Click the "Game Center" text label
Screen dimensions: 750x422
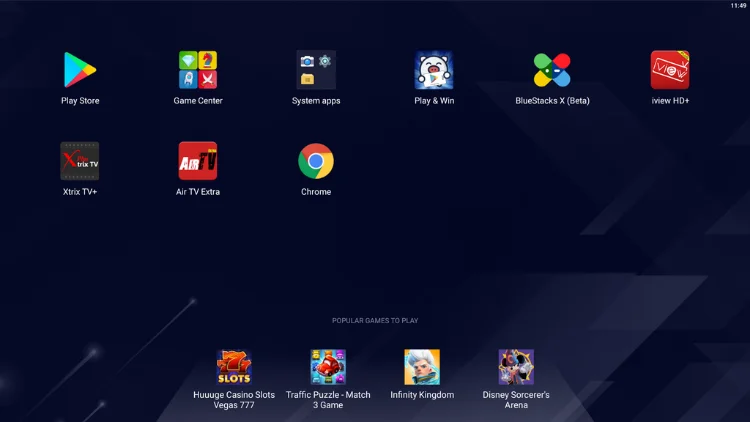[198, 101]
